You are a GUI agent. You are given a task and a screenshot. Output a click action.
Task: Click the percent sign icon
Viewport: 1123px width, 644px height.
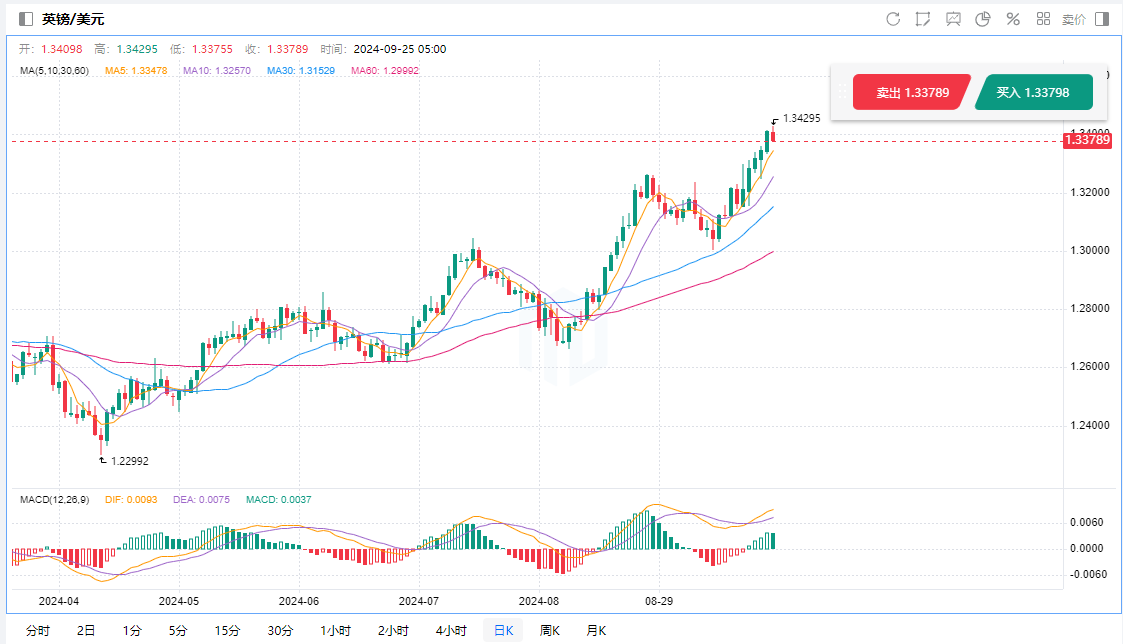[x=1013, y=19]
